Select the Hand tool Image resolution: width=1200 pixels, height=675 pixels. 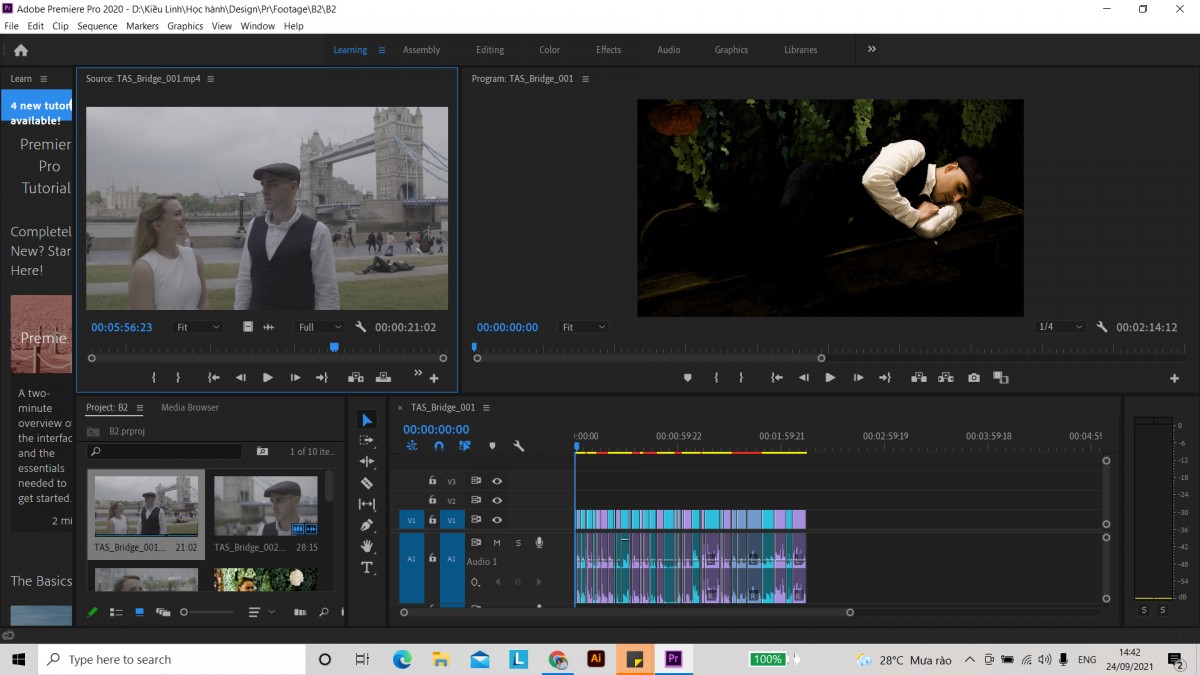coord(367,546)
